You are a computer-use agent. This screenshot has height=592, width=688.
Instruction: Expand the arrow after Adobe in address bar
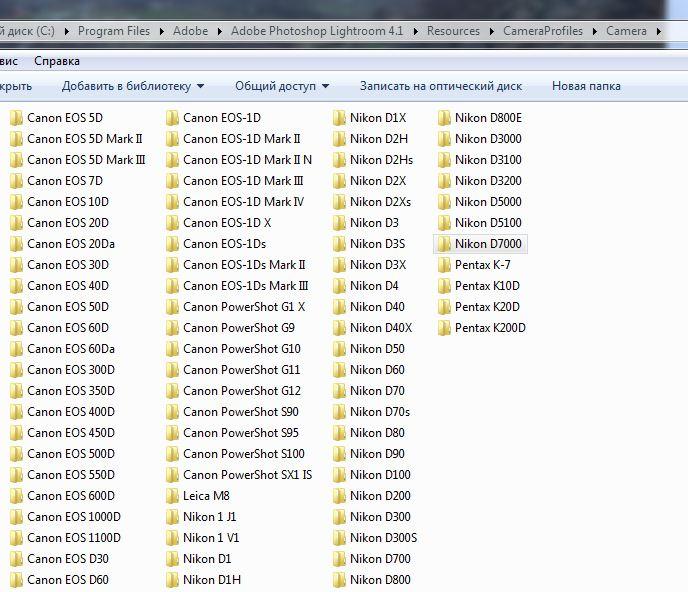click(220, 32)
